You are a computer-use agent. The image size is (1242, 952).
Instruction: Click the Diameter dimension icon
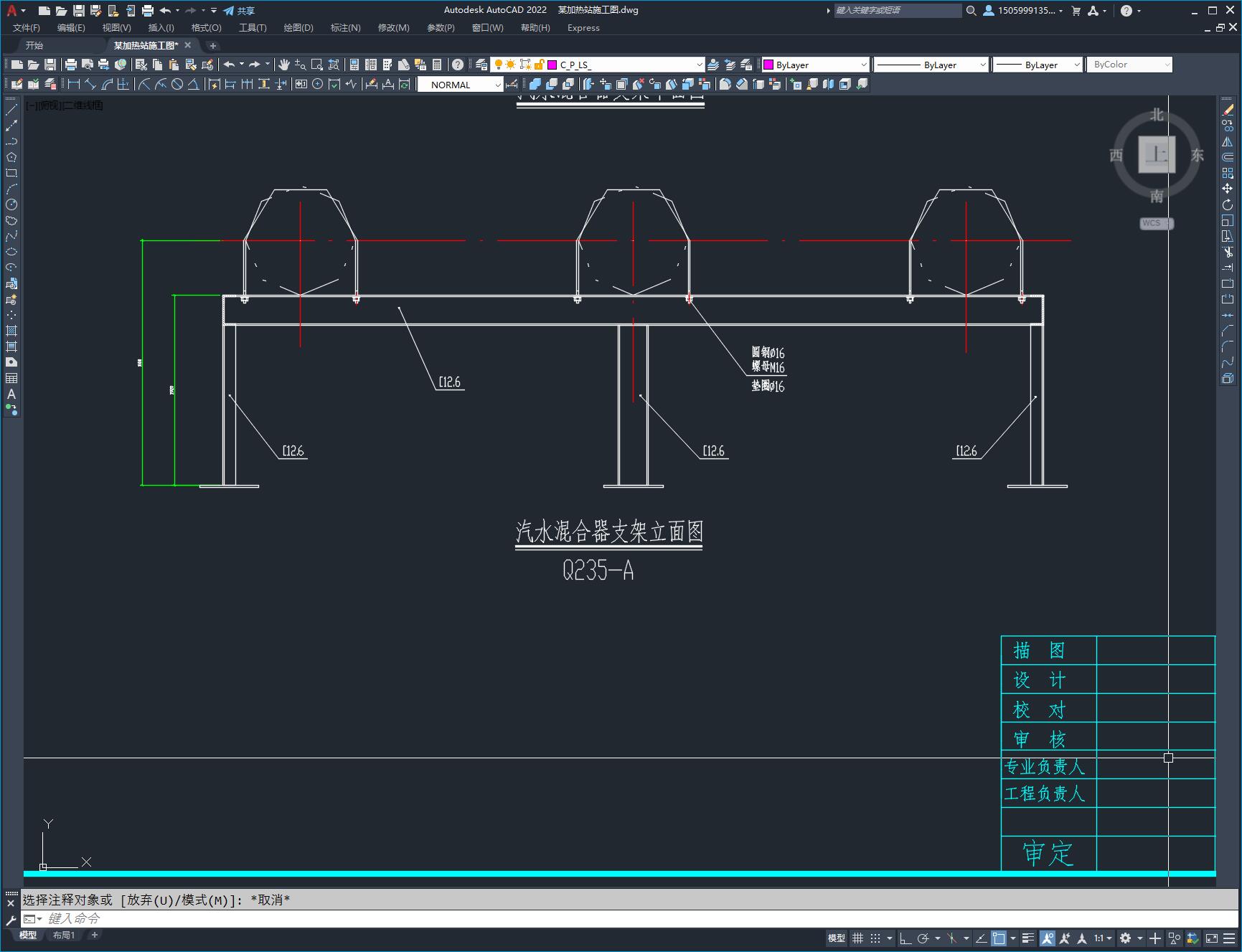coord(177,84)
